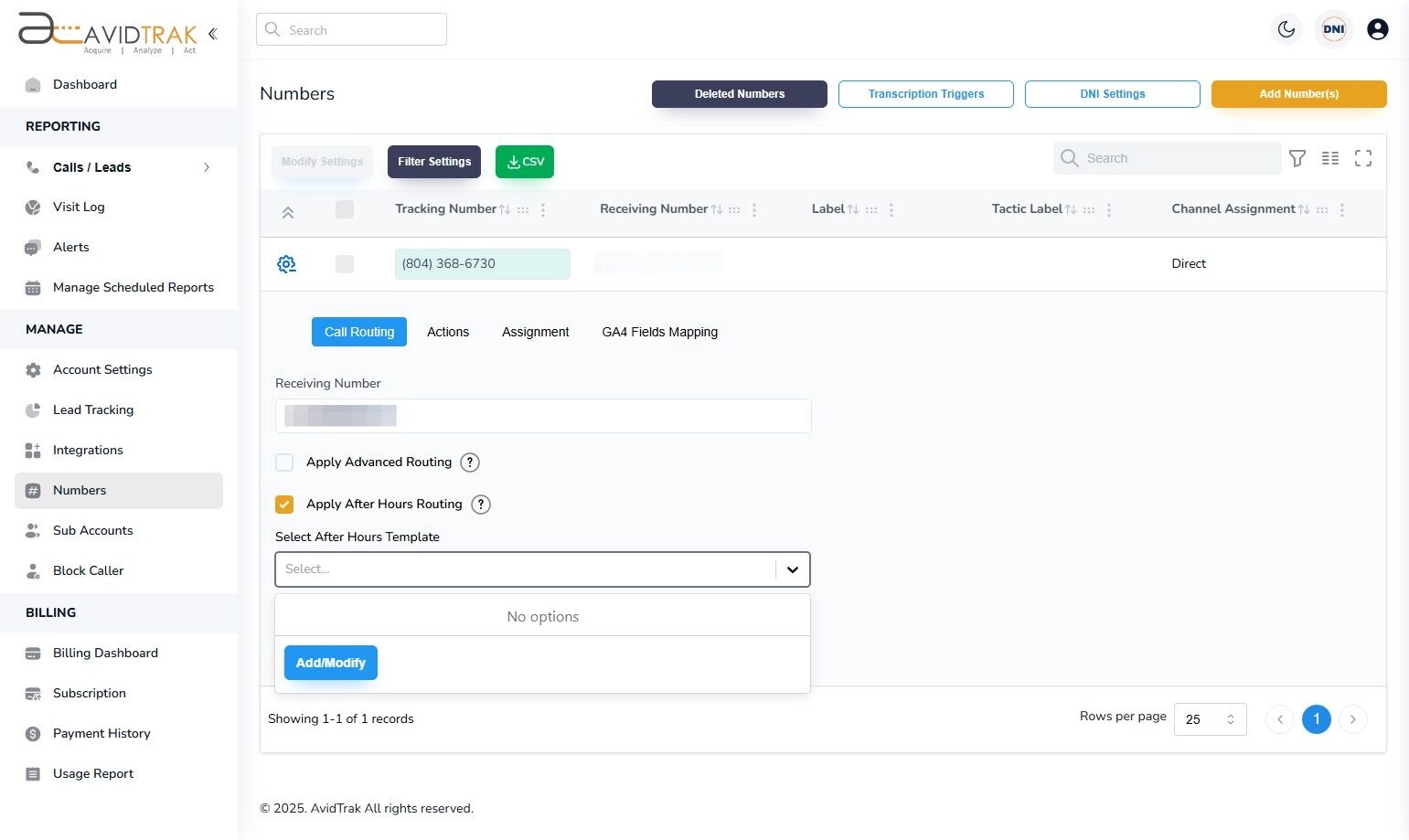
Task: Click the Payment History dollar icon
Action: 33,734
